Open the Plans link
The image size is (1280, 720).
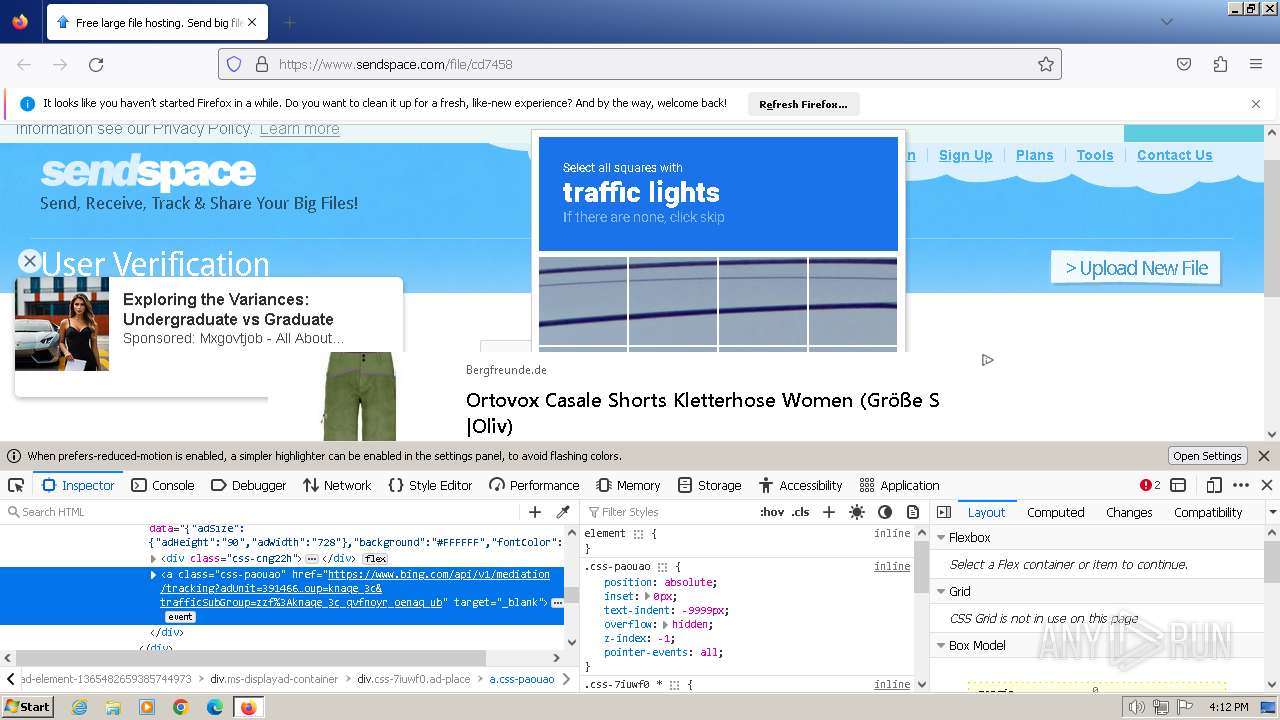point(1034,155)
